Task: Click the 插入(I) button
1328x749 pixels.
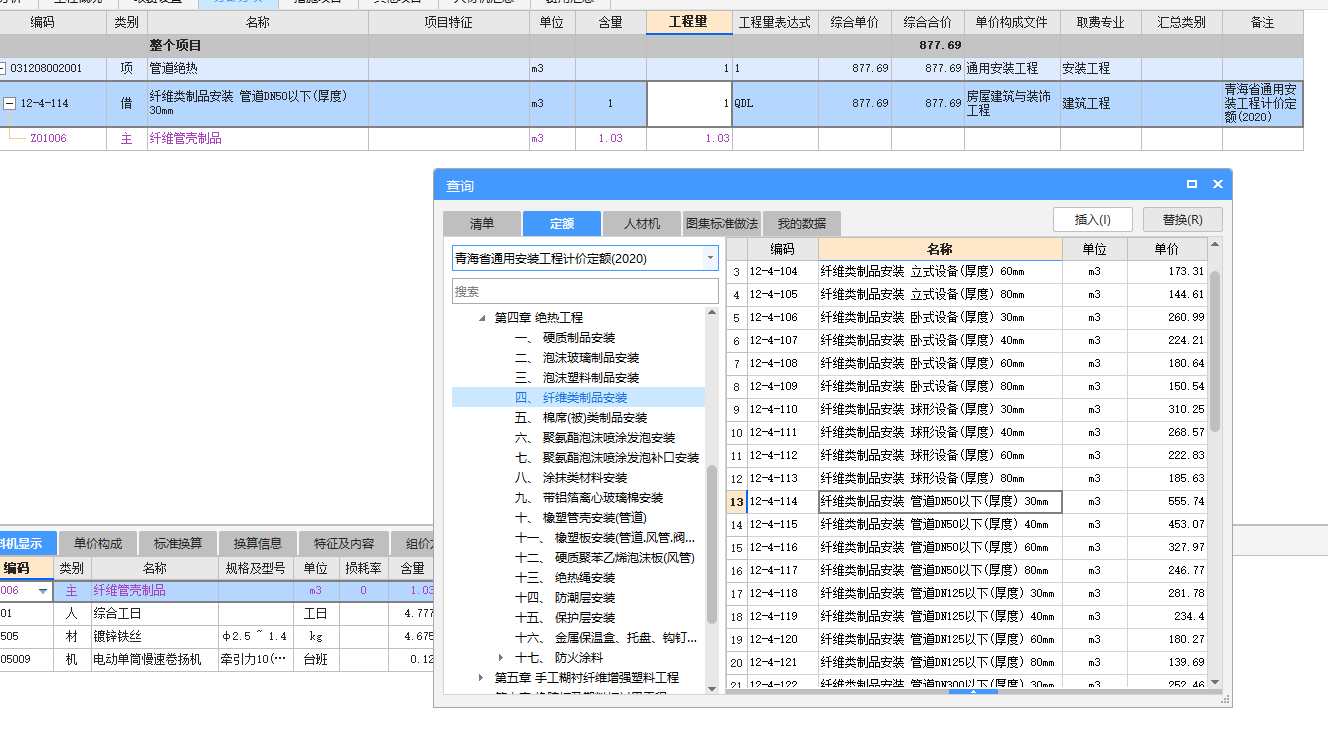Action: tap(1092, 220)
